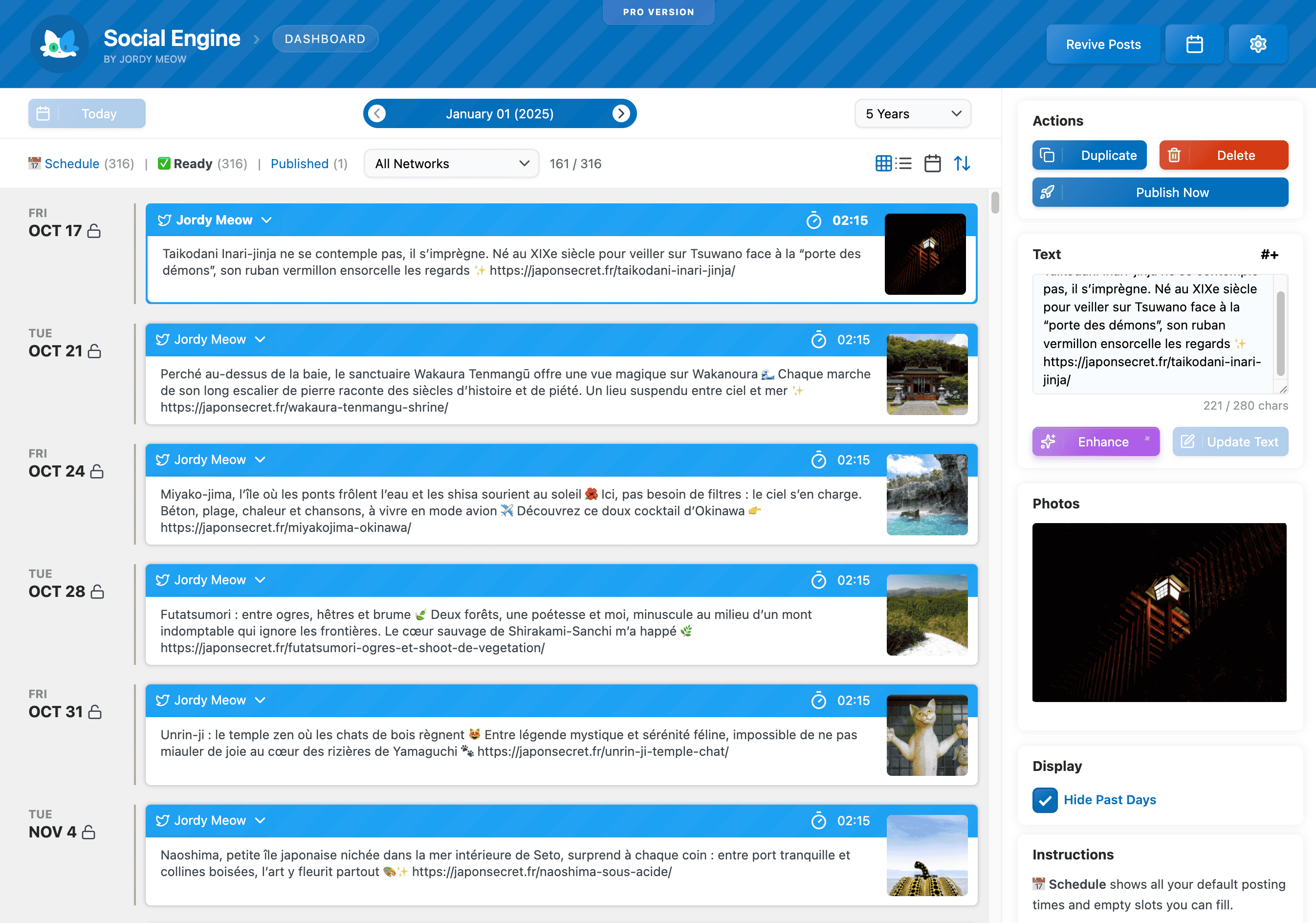
Task: Click the Schedule filter checkbox
Action: [35, 163]
